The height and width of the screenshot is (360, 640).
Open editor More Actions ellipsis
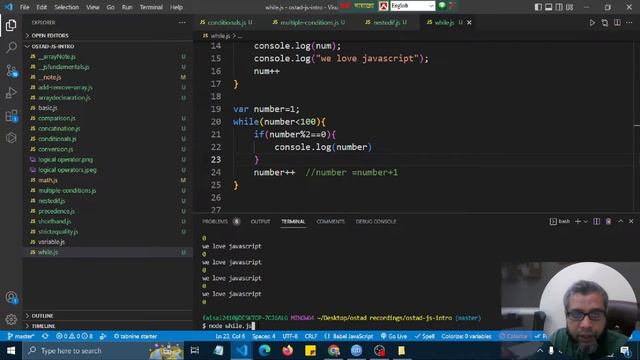tap(629, 23)
